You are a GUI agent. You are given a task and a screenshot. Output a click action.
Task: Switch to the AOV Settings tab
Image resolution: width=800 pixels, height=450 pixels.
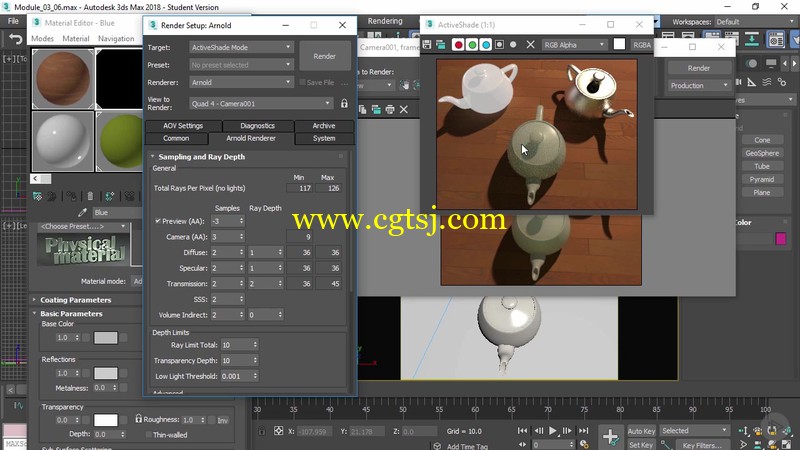[x=183, y=126]
